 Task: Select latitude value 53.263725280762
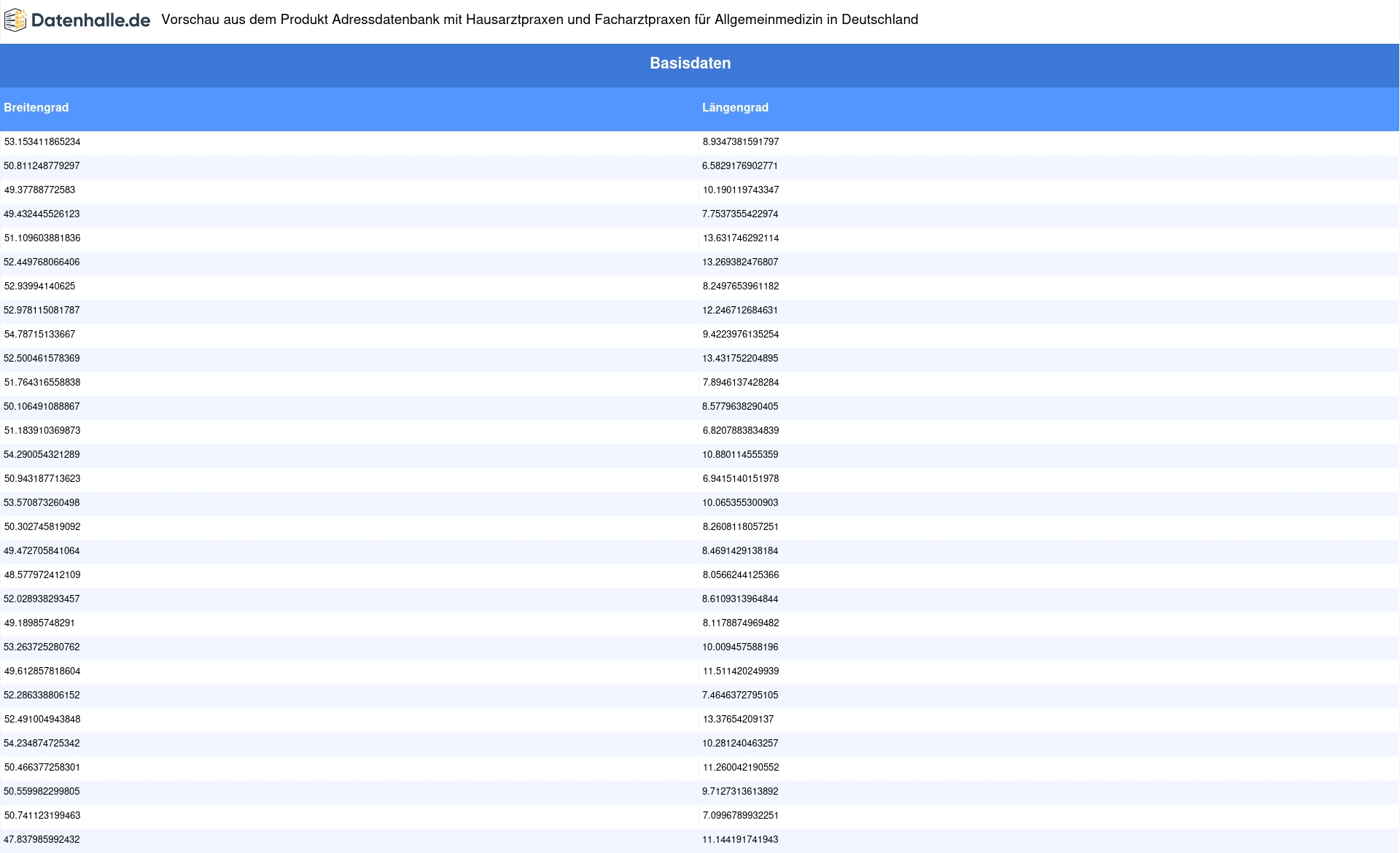coord(42,647)
